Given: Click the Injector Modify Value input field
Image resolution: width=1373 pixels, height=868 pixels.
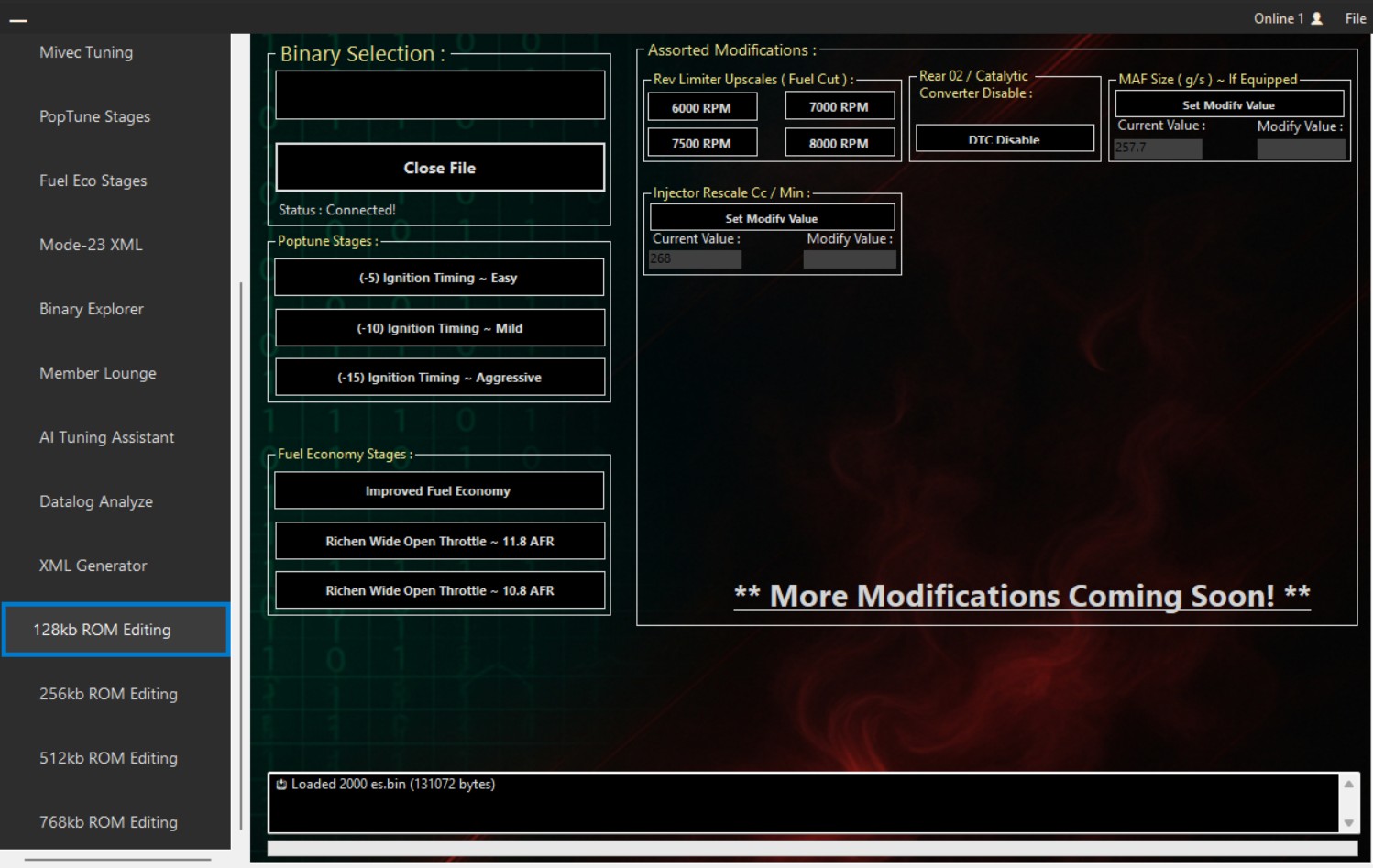Looking at the screenshot, I should click(848, 258).
